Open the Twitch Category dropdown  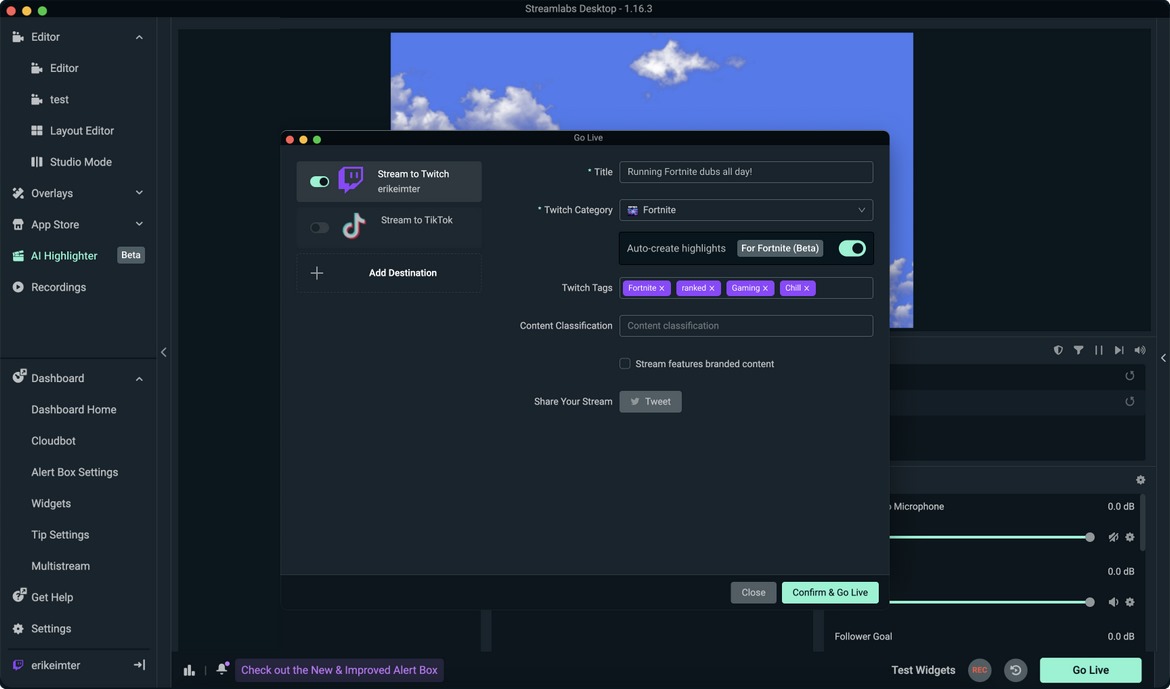[x=746, y=210]
